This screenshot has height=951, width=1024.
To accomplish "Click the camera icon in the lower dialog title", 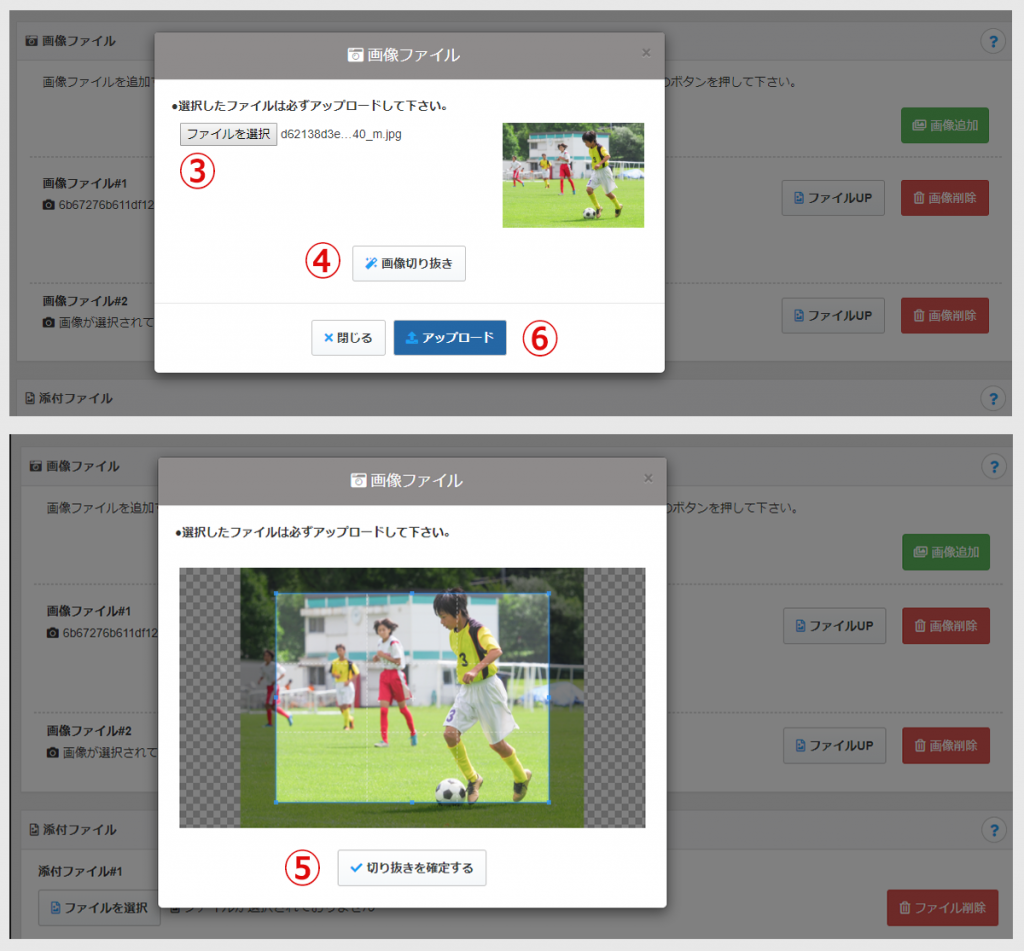I will click(x=358, y=481).
